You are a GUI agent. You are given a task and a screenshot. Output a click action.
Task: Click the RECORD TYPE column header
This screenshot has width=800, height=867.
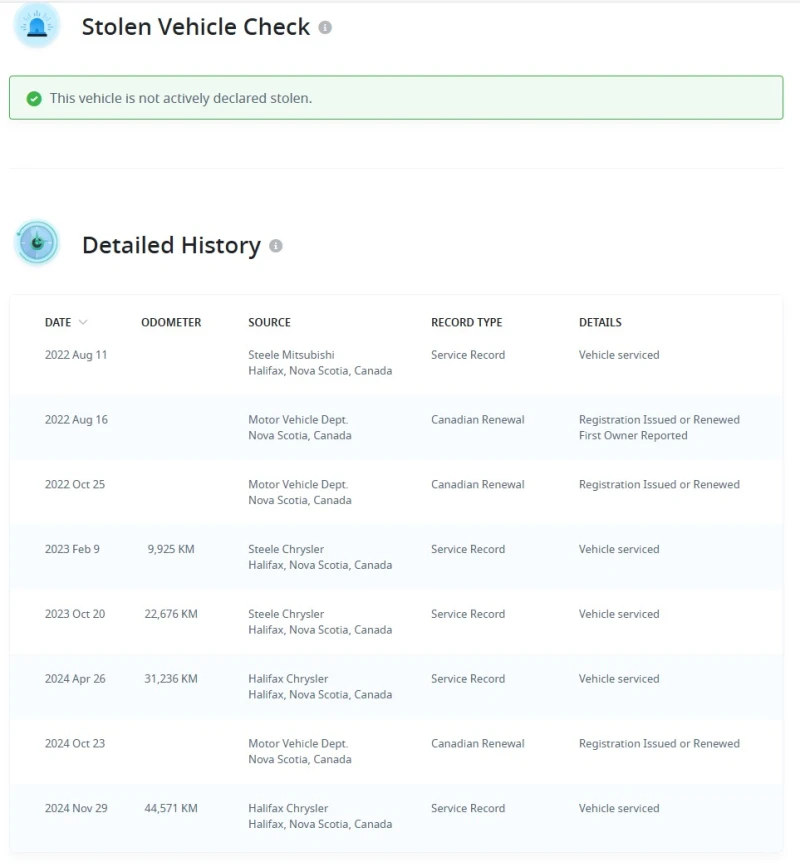tap(466, 322)
